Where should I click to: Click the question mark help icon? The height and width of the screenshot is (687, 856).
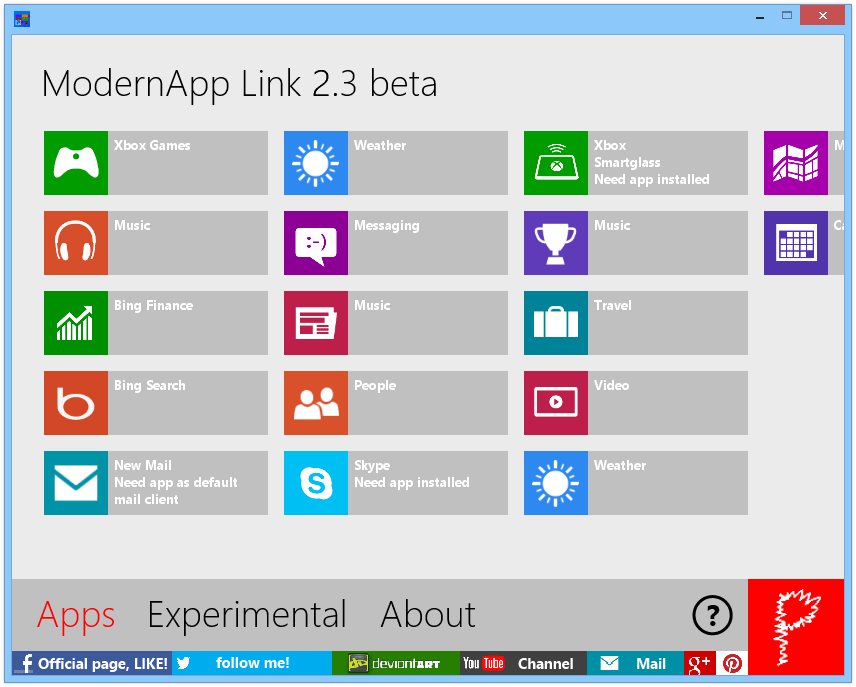coord(712,615)
